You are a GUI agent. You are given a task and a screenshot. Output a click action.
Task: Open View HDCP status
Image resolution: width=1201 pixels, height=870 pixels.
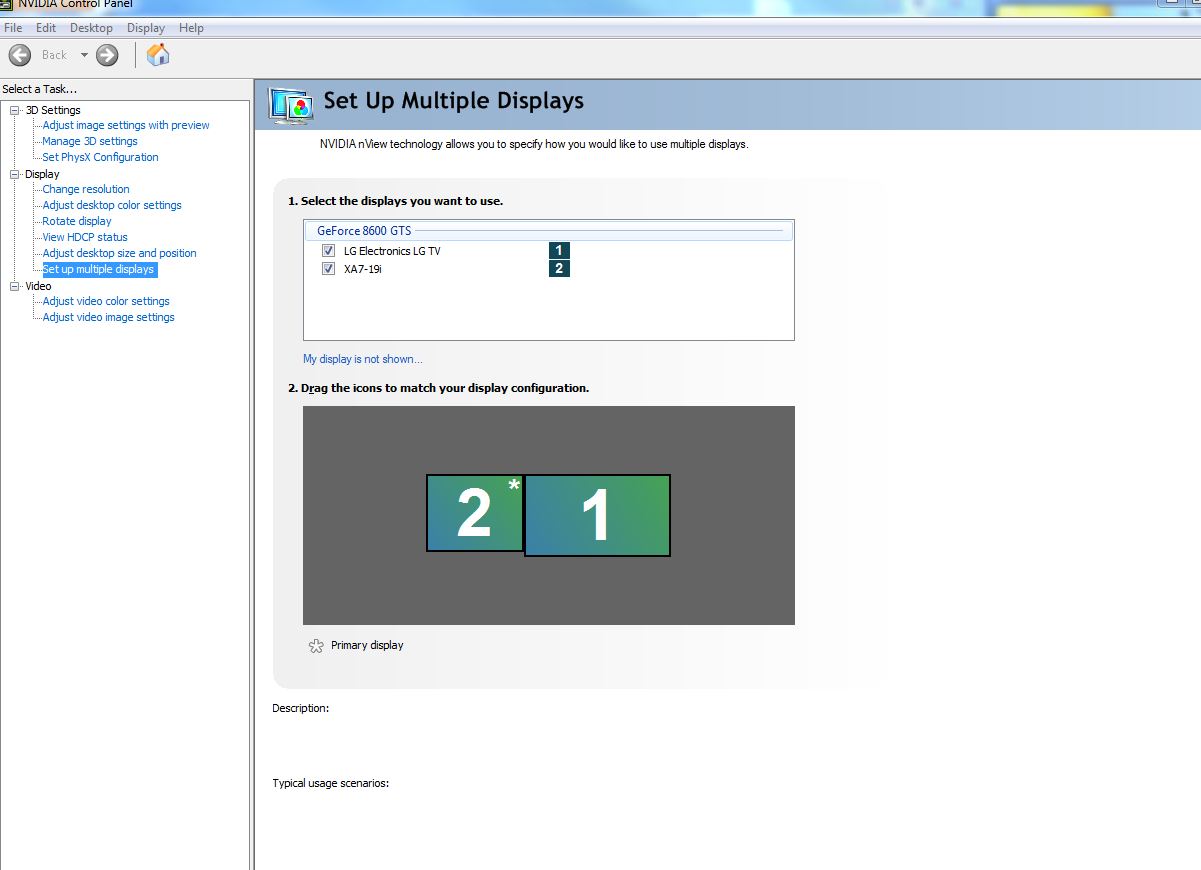coord(85,237)
